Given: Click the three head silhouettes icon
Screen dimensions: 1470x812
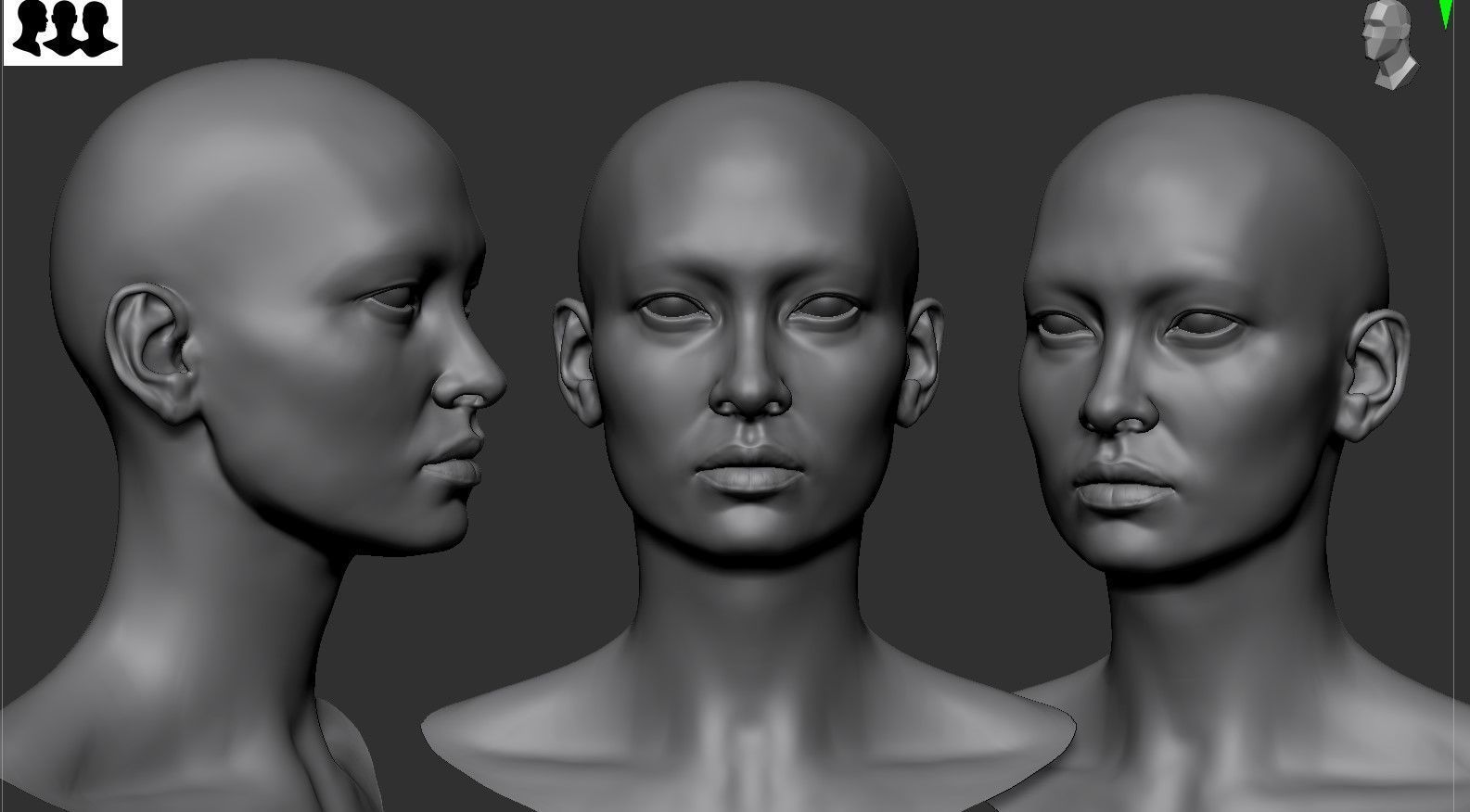Looking at the screenshot, I should click(x=63, y=32).
